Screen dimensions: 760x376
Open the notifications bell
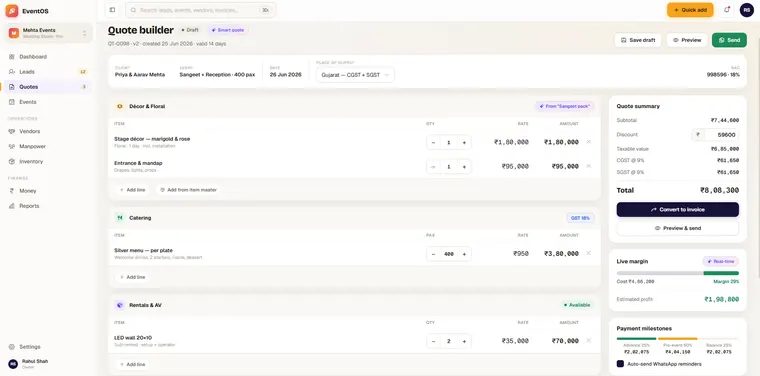point(727,10)
